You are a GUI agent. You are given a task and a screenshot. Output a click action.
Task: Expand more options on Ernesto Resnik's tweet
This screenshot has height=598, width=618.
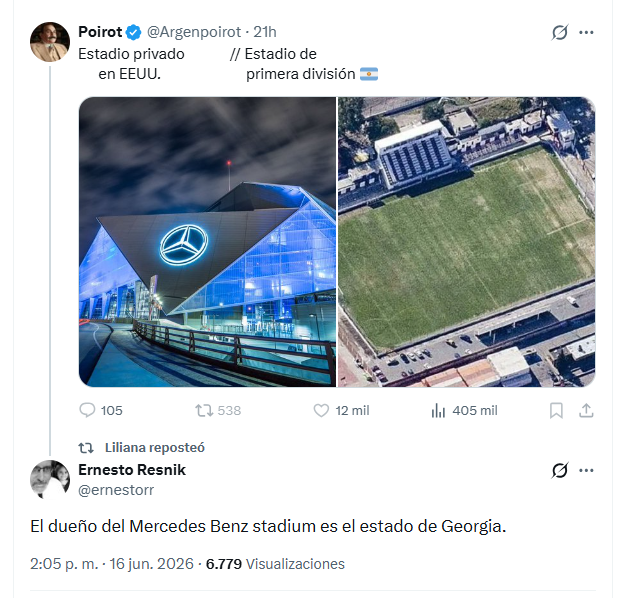(x=586, y=470)
